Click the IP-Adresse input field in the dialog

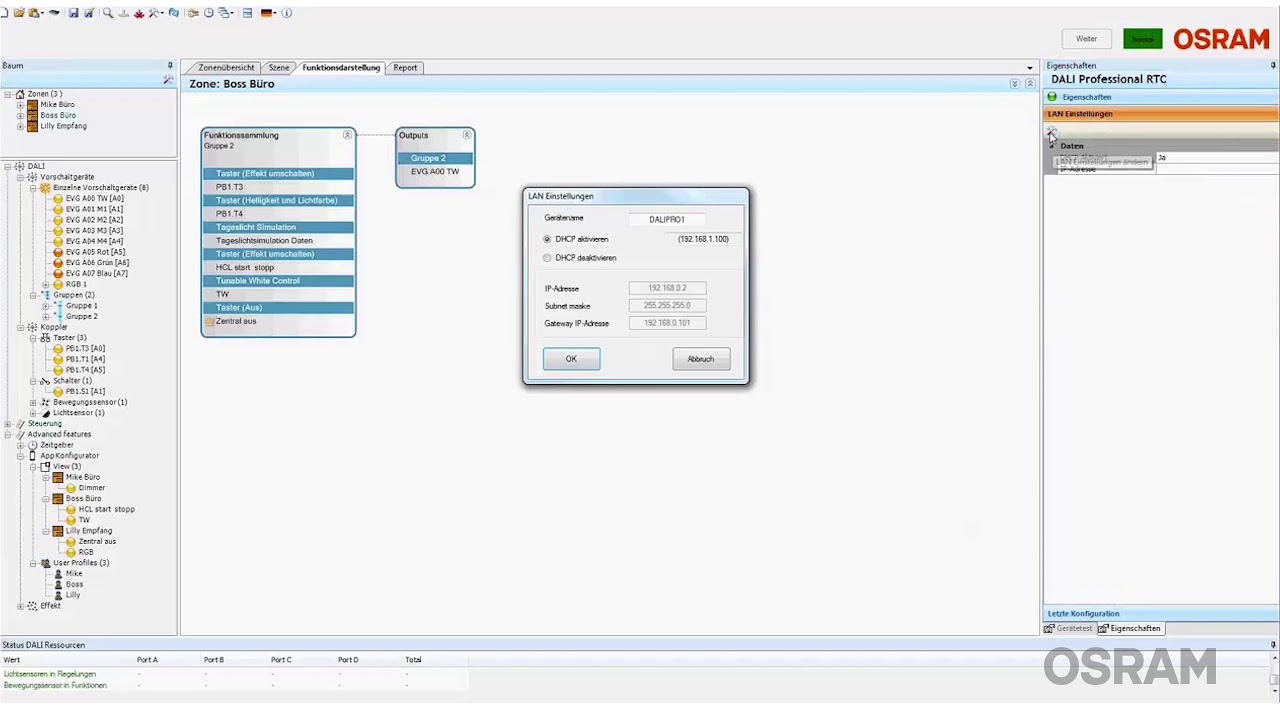coord(667,288)
